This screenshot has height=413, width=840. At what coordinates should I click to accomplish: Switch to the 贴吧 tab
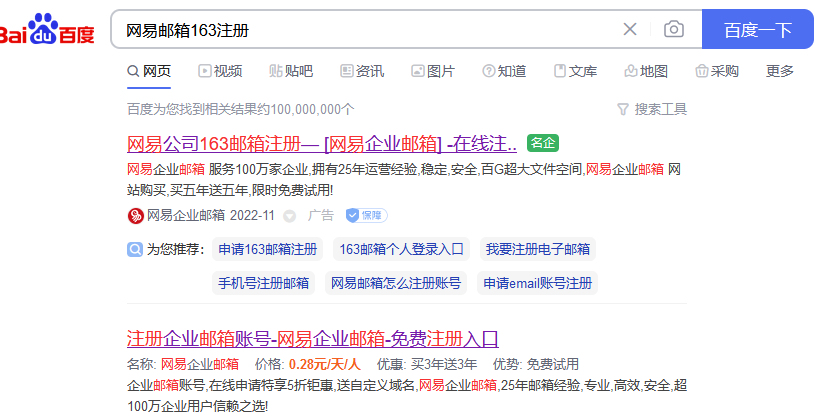point(291,71)
